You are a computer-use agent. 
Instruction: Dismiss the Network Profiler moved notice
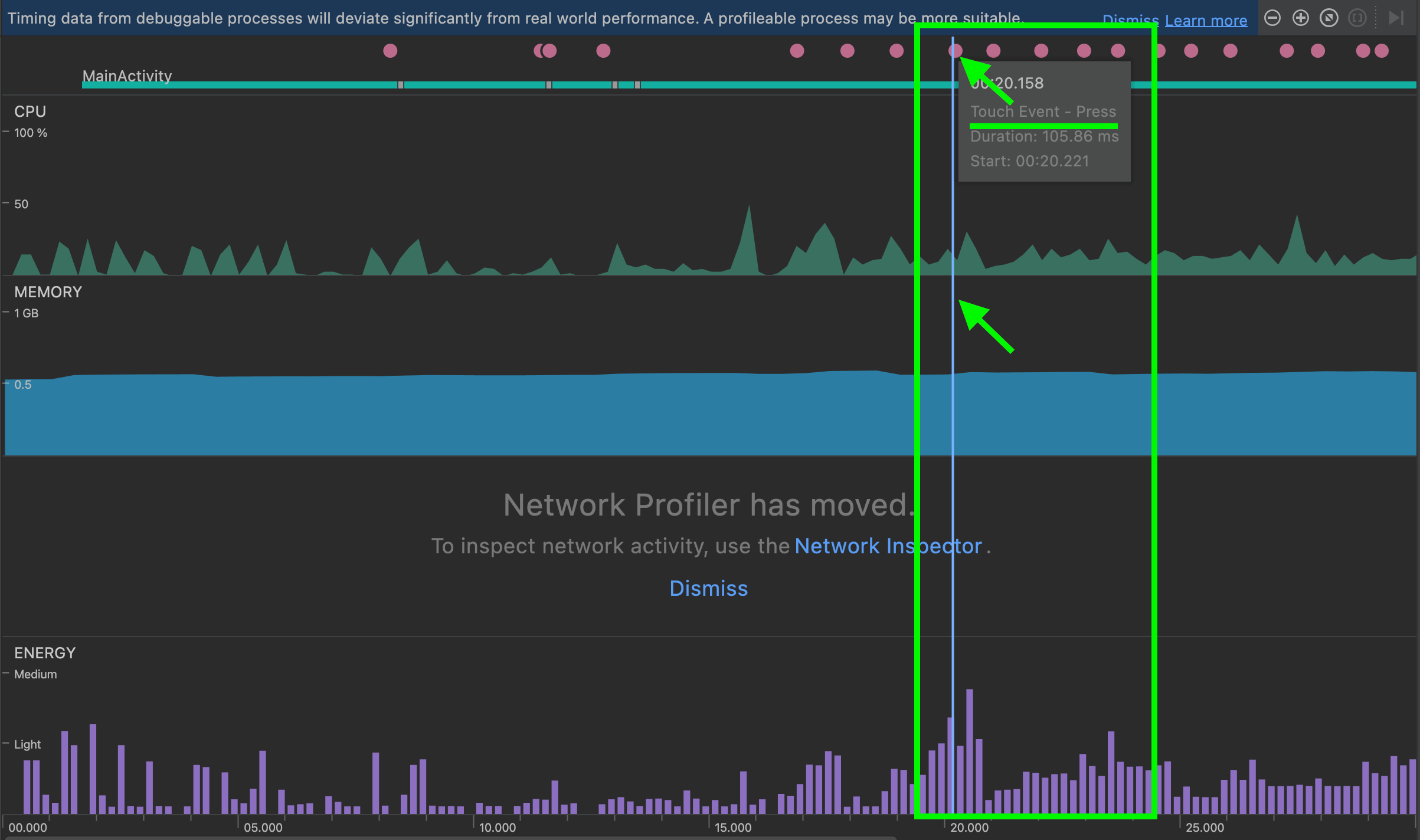(709, 588)
